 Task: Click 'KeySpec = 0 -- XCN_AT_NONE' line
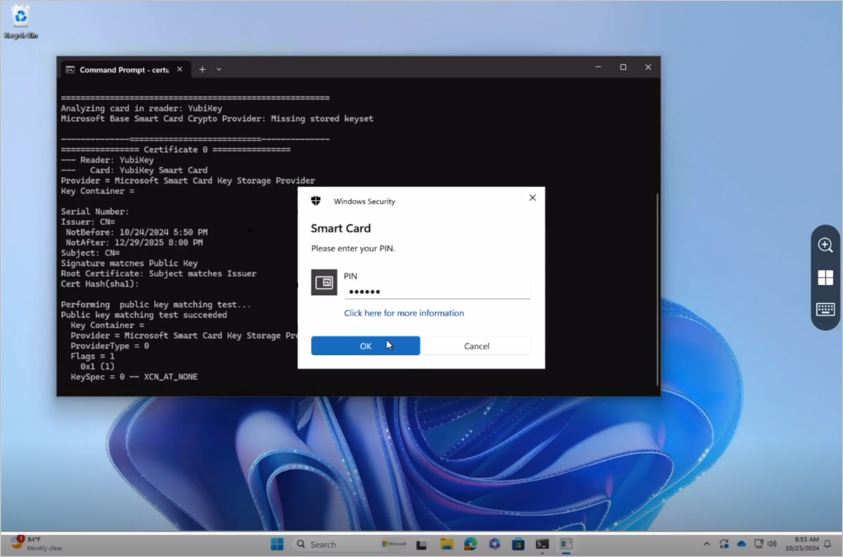click(x=134, y=376)
